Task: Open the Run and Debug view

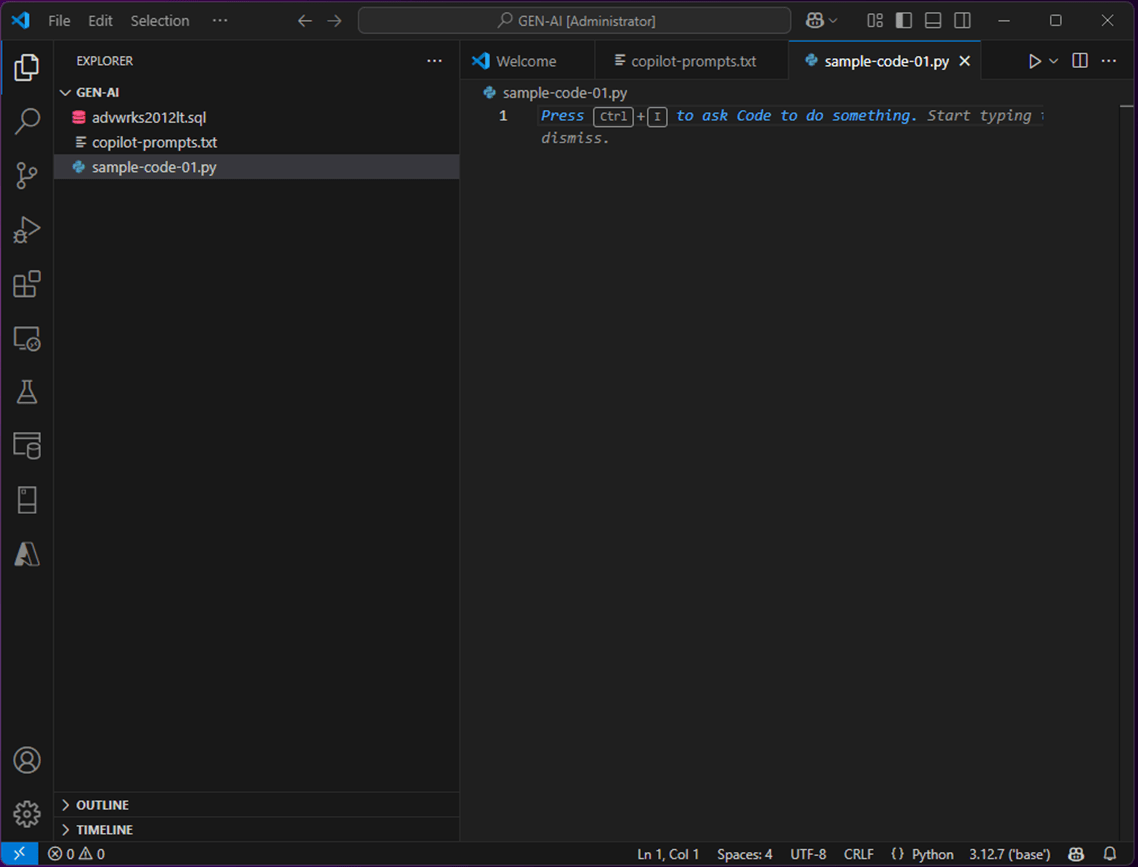Action: click(x=27, y=230)
